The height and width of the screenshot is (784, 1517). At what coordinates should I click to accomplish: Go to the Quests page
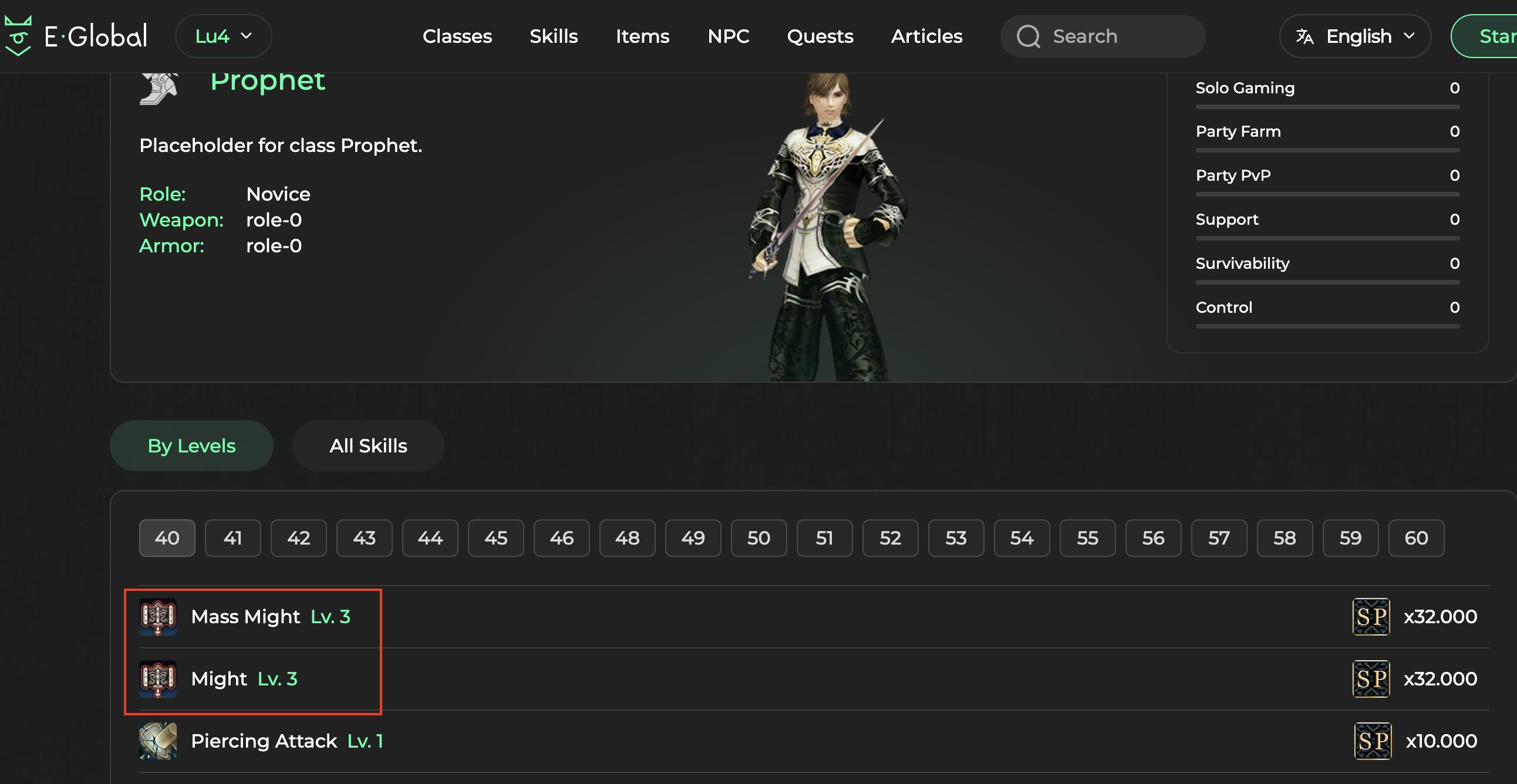820,36
